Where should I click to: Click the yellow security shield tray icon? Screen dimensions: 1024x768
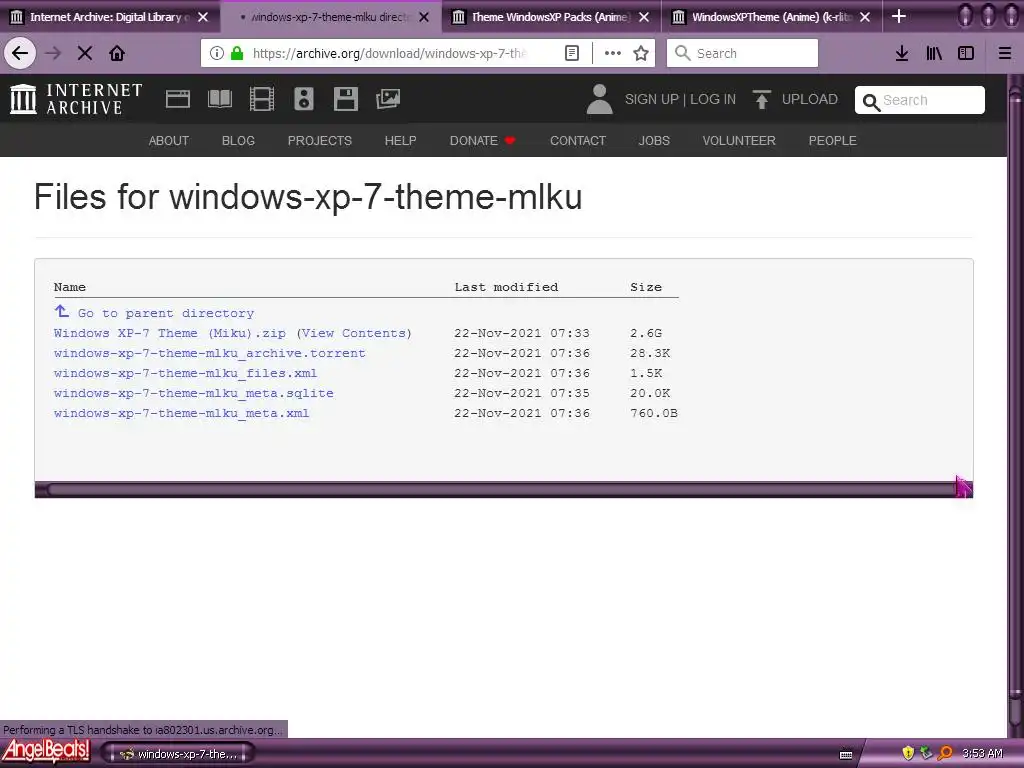[908, 753]
